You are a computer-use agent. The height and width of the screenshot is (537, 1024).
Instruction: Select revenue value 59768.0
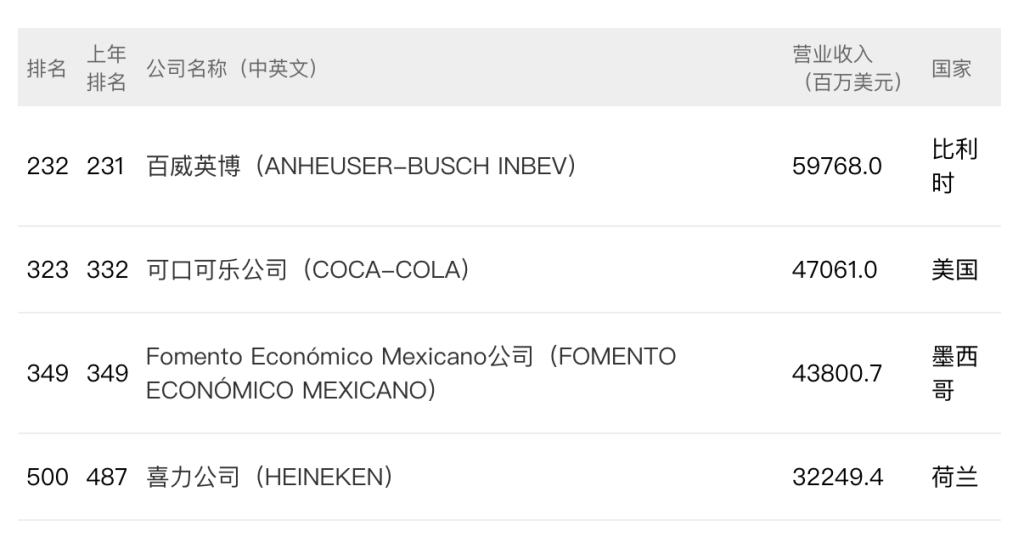click(x=837, y=166)
